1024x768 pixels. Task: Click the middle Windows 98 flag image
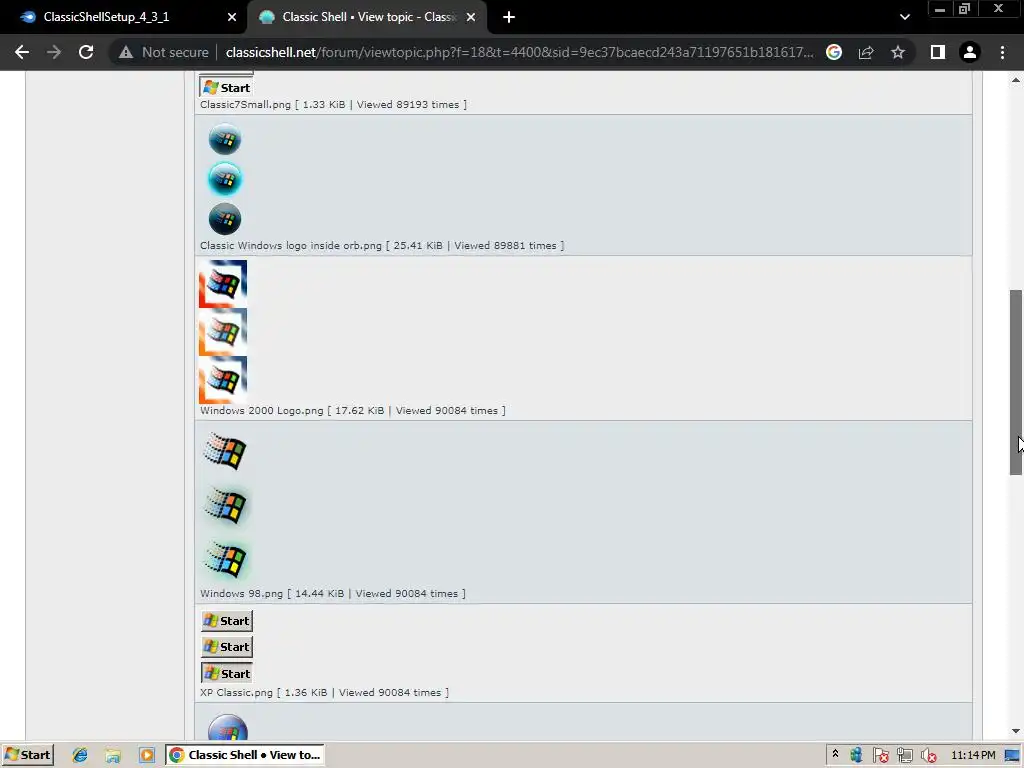click(225, 505)
